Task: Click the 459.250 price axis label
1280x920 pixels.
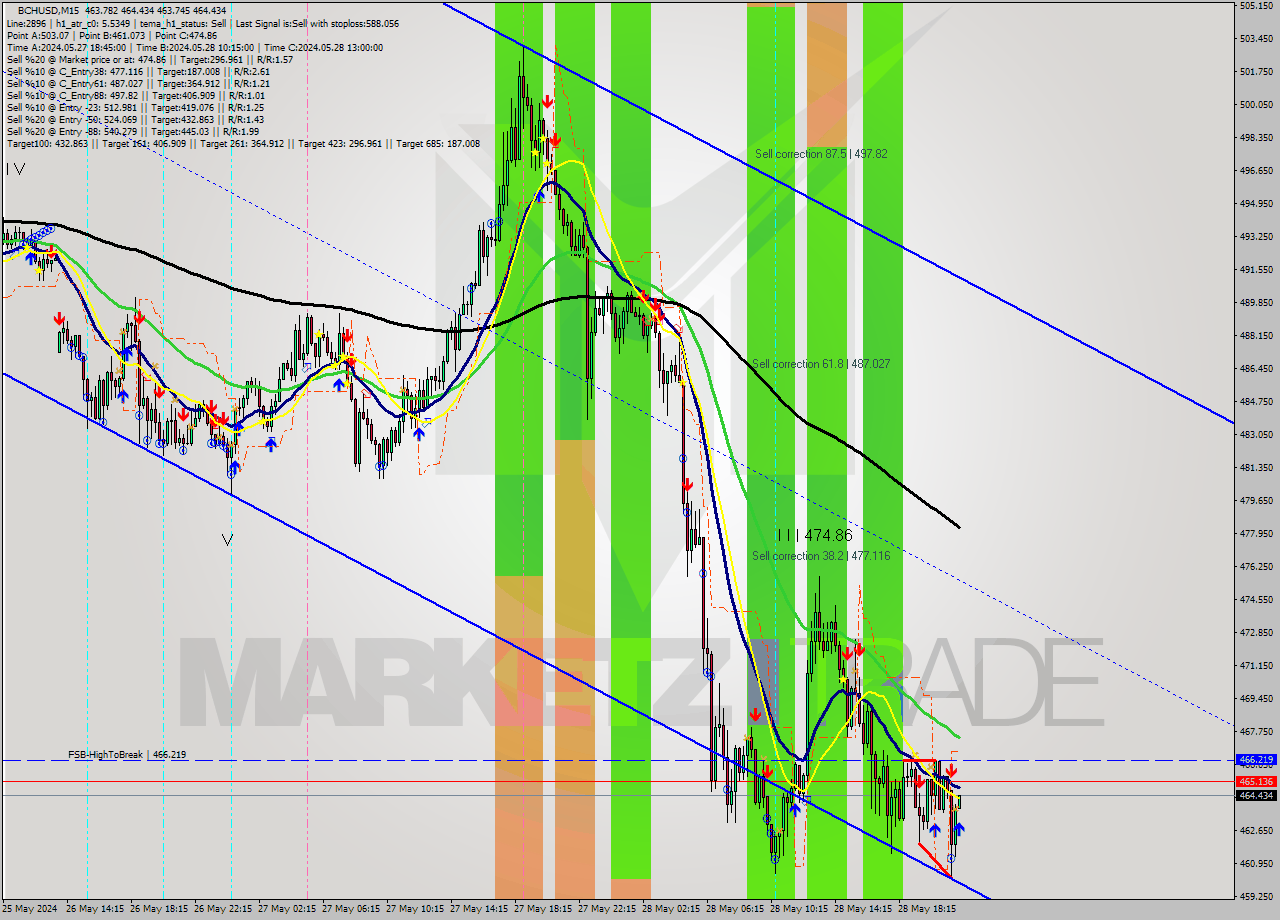Action: pos(1255,897)
